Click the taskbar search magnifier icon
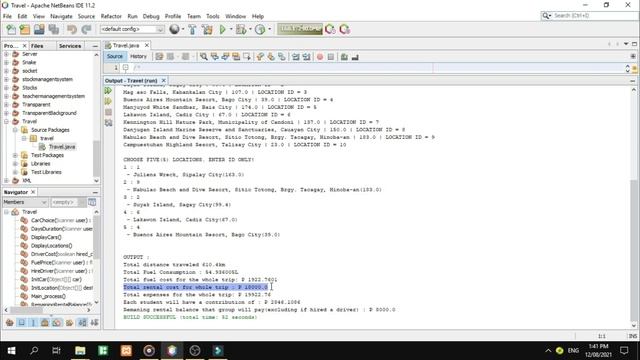Screen dimensions: 640x360 pos(34,351)
